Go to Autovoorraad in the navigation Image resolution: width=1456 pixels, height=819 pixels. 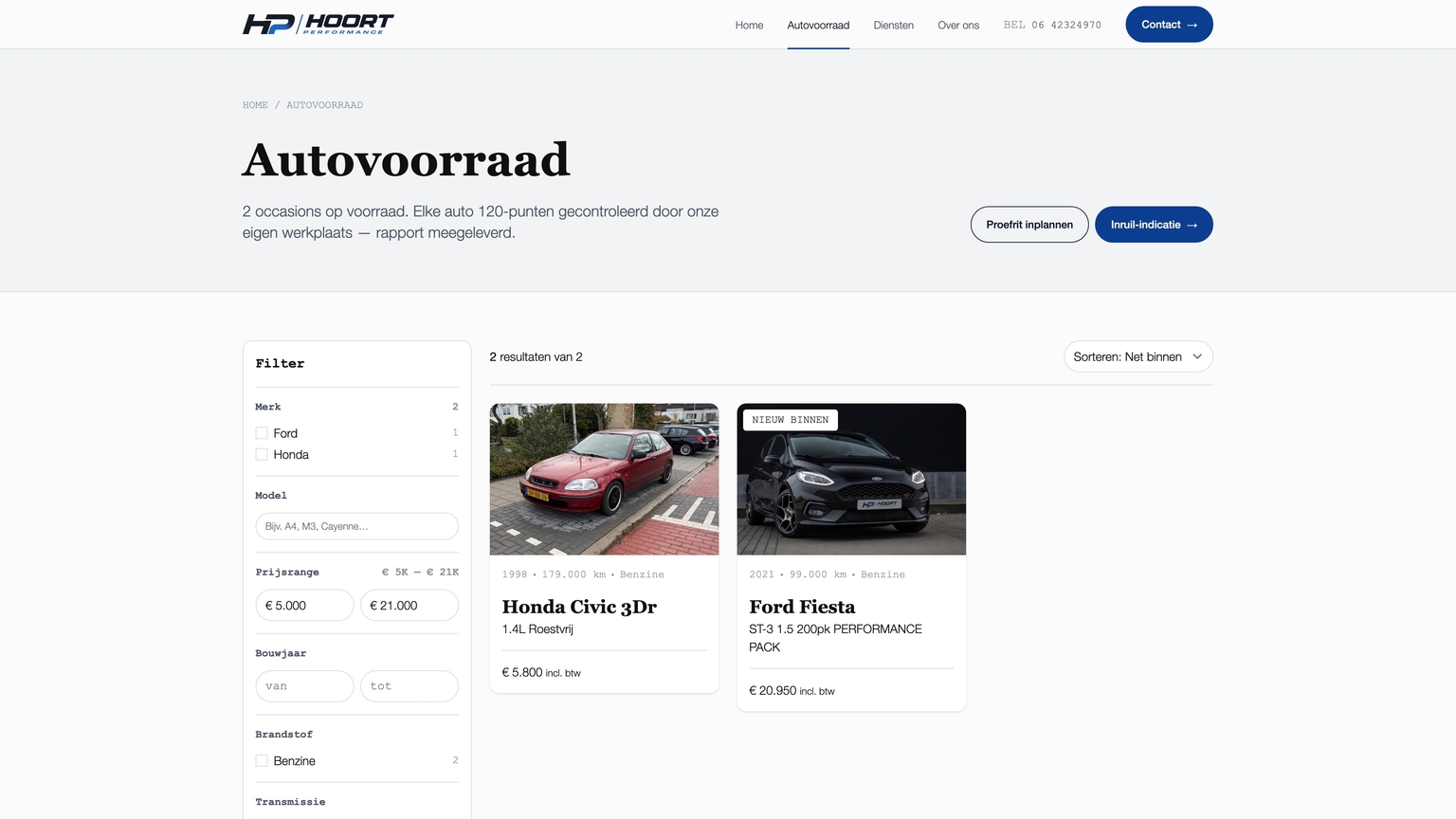point(818,25)
